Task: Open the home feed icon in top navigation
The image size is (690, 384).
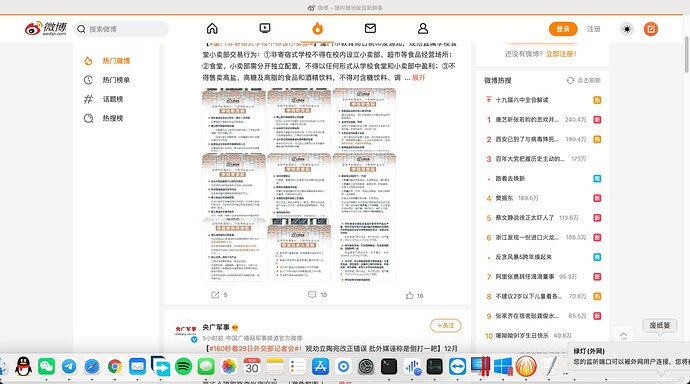Action: [x=212, y=29]
